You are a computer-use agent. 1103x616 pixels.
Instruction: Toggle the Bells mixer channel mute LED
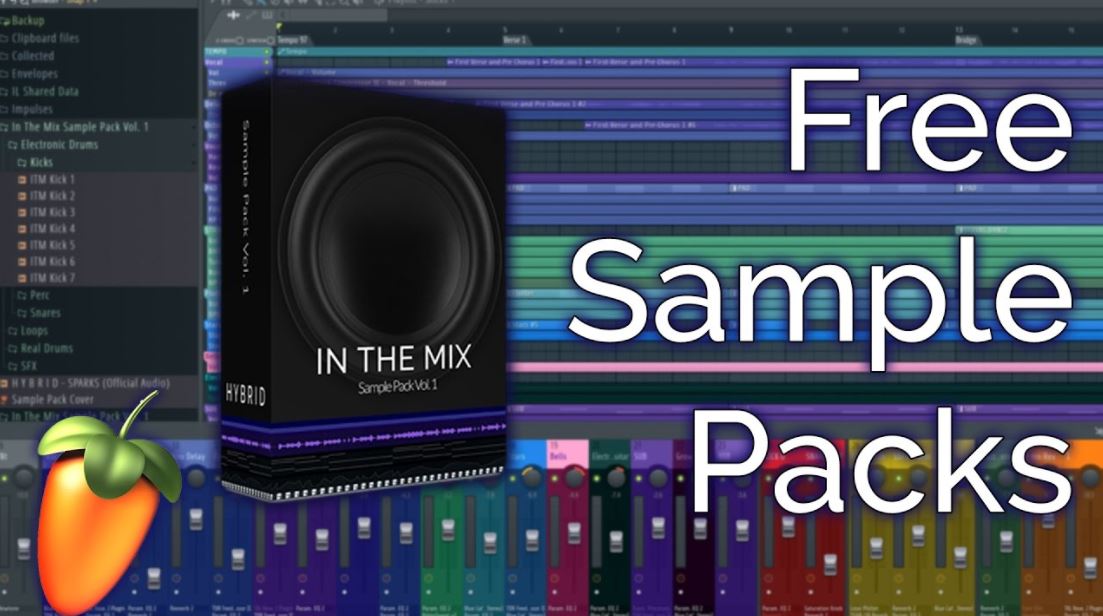click(554, 478)
